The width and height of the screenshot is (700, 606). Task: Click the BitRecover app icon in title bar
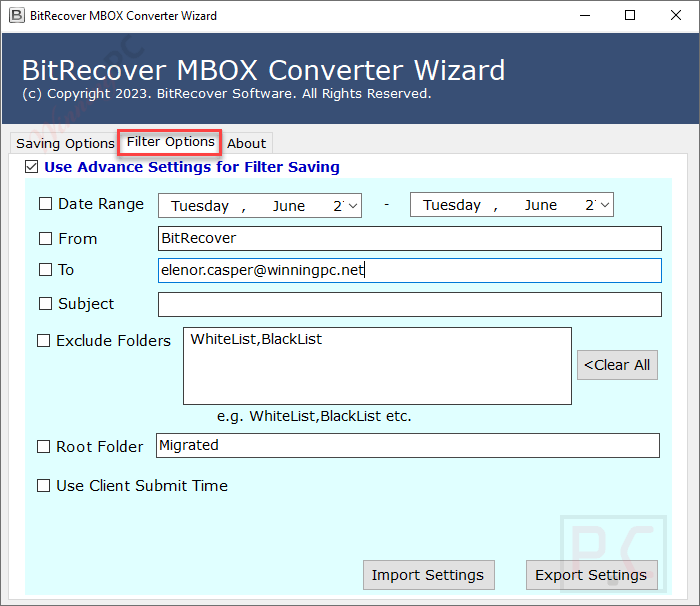[17, 16]
